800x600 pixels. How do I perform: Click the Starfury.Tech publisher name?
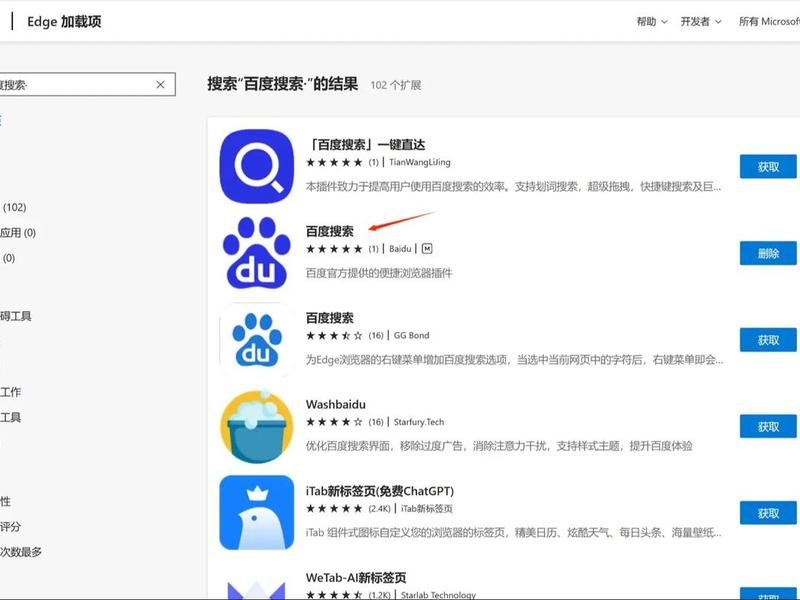pos(419,422)
